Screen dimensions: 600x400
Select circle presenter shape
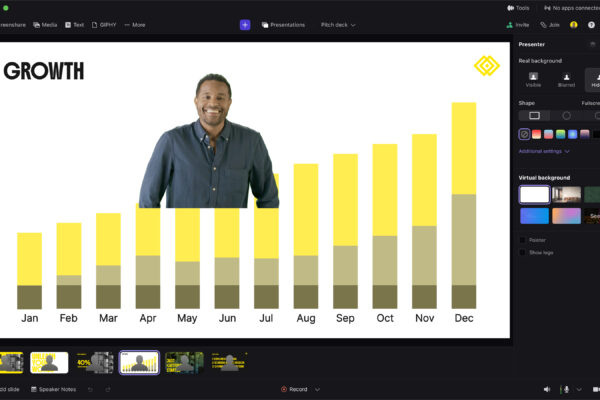566,116
